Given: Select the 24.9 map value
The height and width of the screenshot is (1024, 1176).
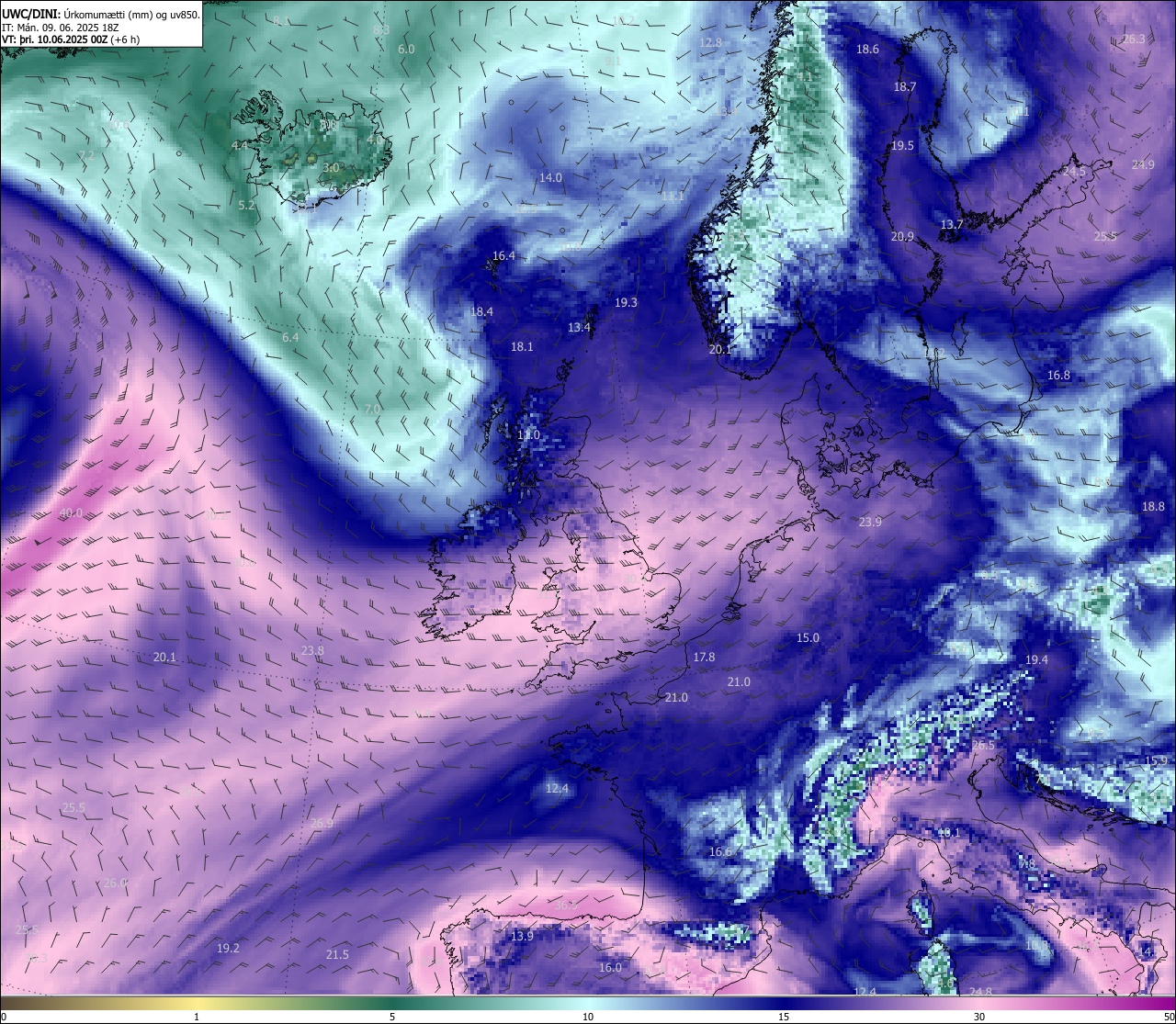Looking at the screenshot, I should [1143, 165].
